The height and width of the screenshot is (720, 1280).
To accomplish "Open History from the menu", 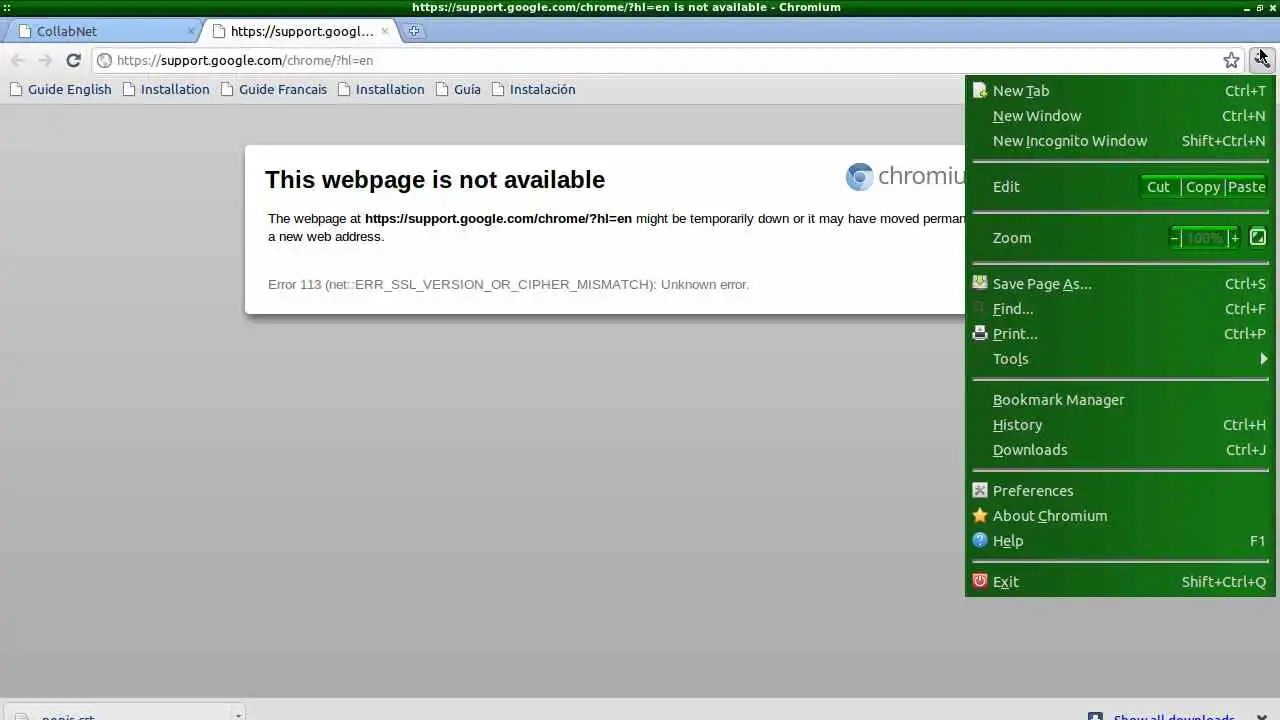I will [1120, 425].
